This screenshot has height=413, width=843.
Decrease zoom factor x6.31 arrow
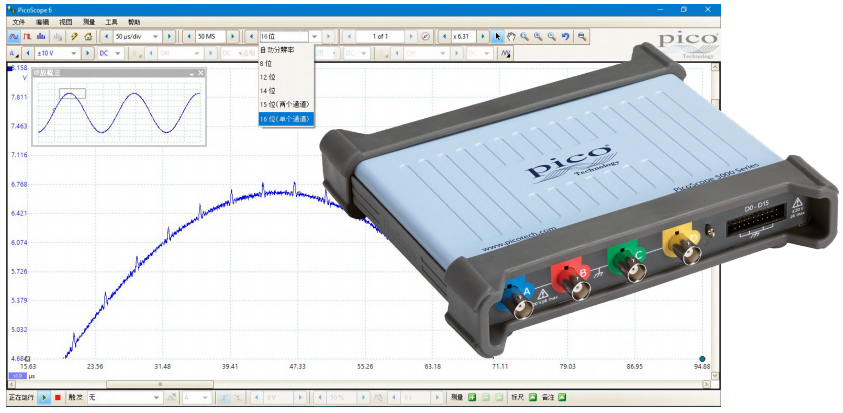pyautogui.click(x=444, y=37)
